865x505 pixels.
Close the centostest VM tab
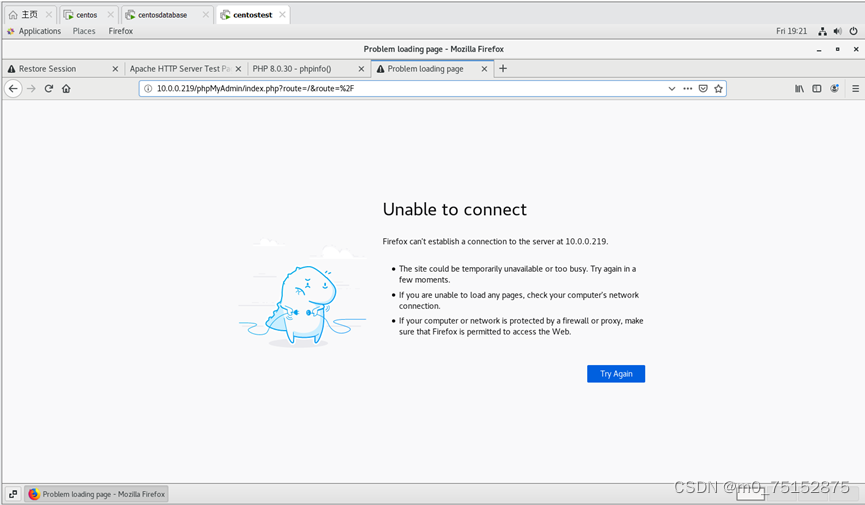tap(282, 15)
